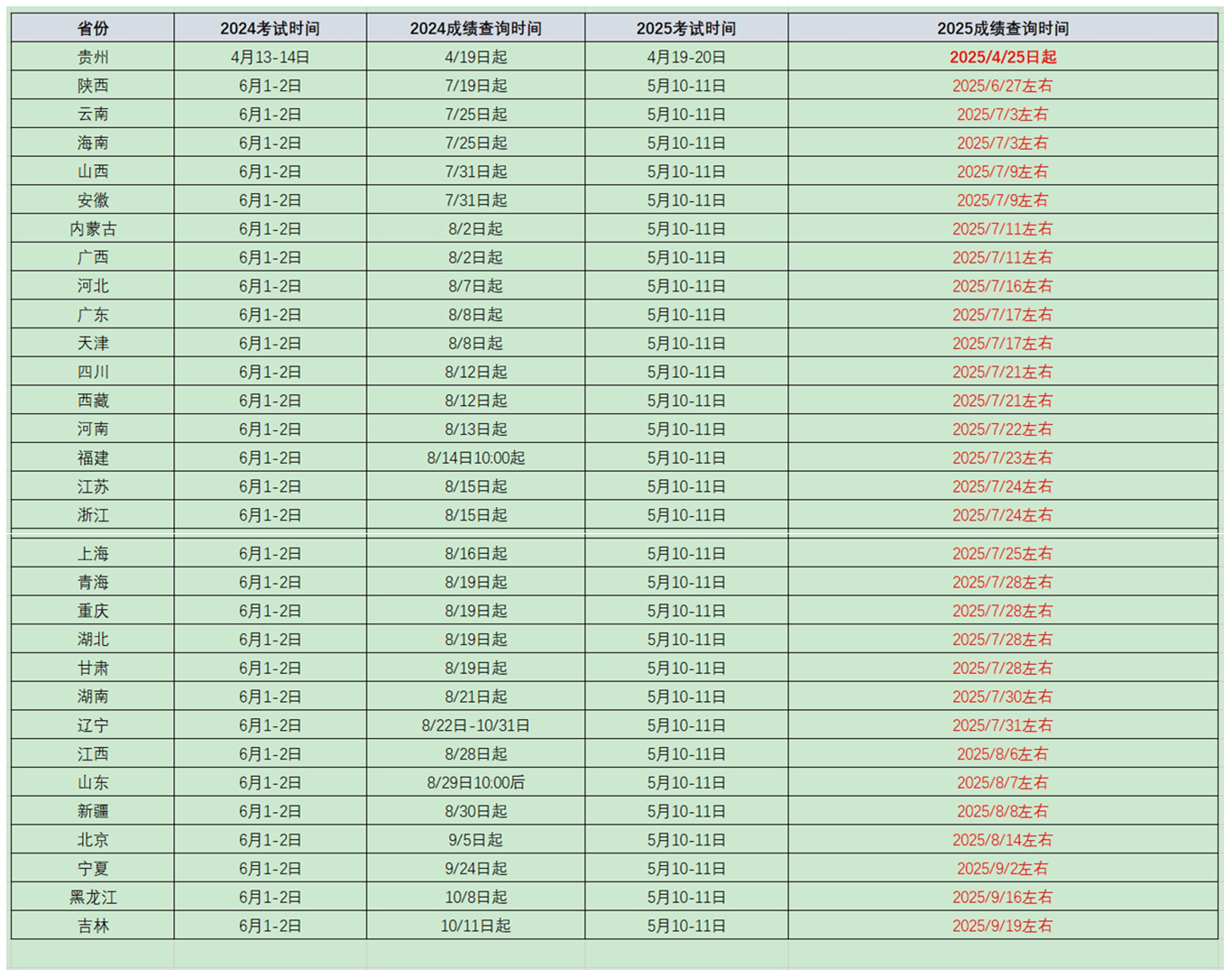Screen dimensions: 1232x978
Task: Select the 8/29日10:00后 cell for 山东
Action: coord(475,782)
